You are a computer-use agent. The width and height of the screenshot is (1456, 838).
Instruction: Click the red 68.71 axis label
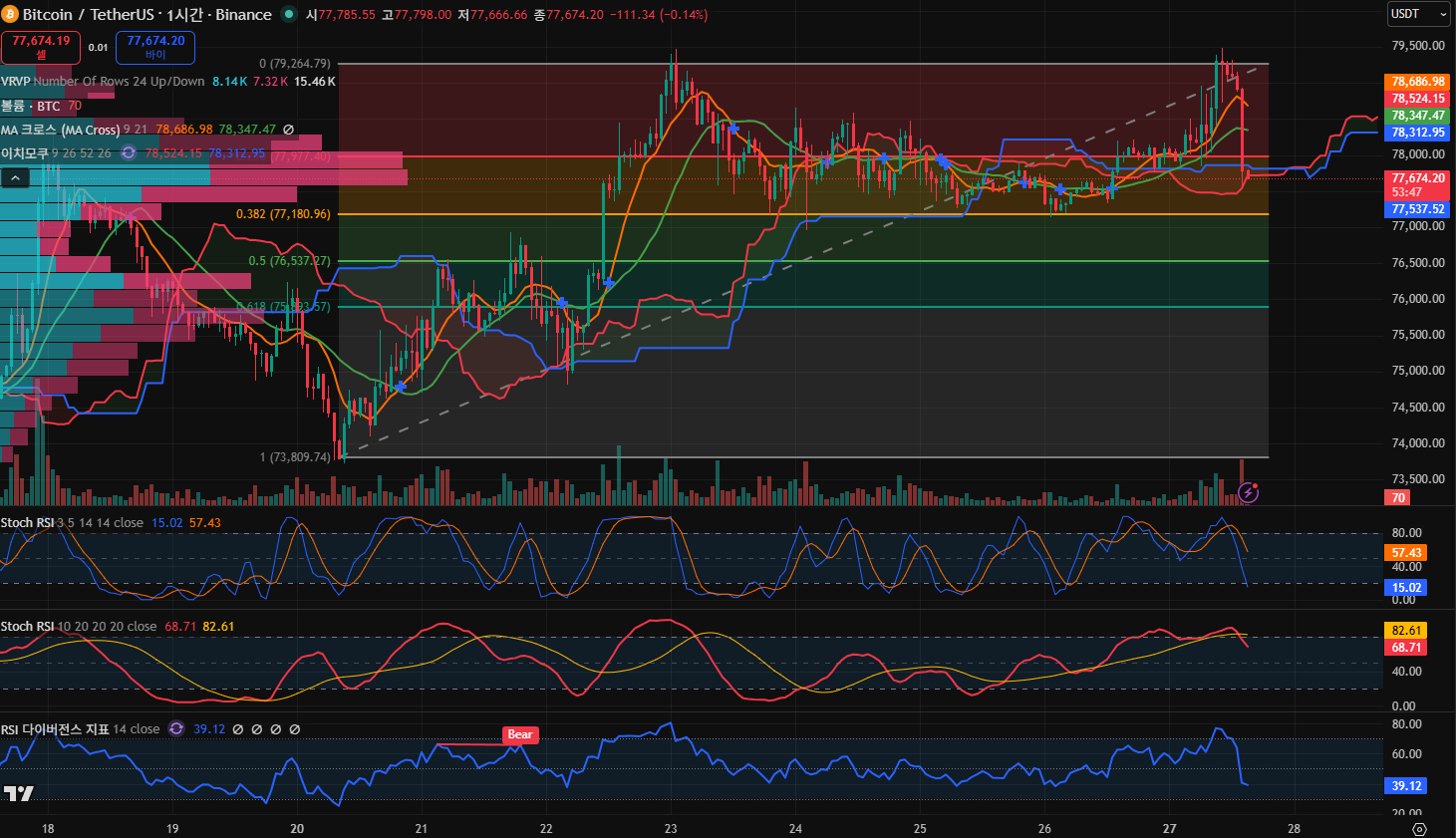click(x=1406, y=647)
